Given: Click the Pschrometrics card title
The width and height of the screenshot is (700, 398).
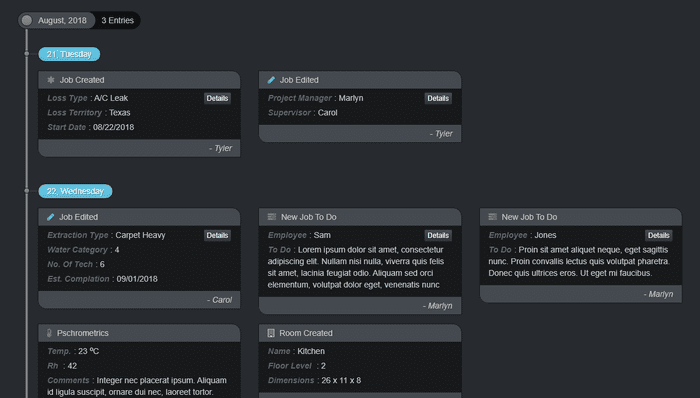Looking at the screenshot, I should (83, 333).
